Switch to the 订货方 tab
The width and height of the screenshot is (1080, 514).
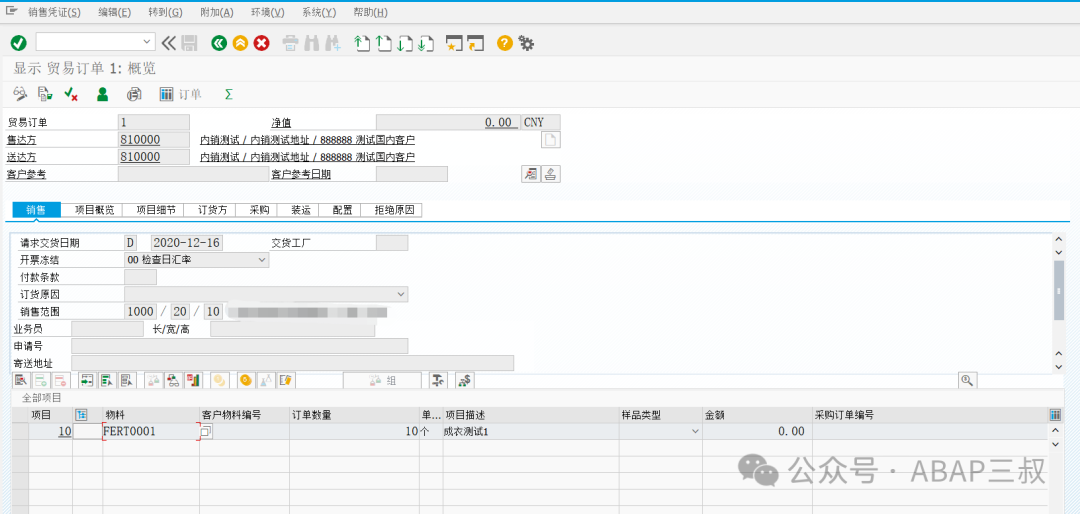coord(212,210)
